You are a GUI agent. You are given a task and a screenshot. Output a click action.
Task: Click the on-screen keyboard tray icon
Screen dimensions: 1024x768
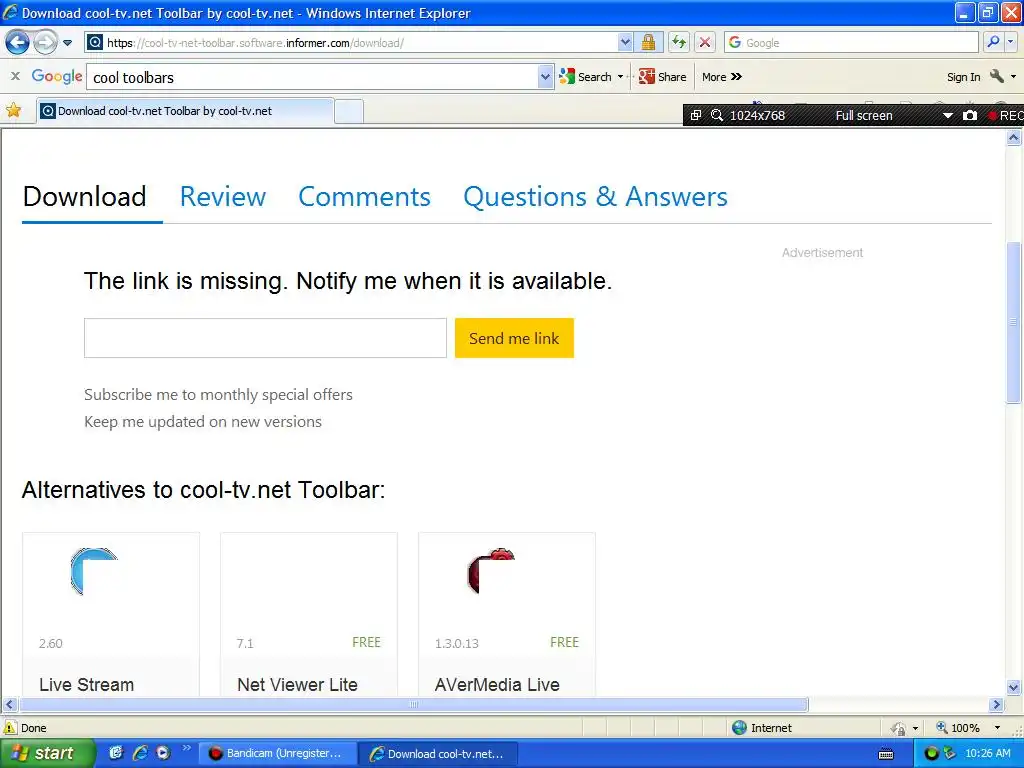886,754
